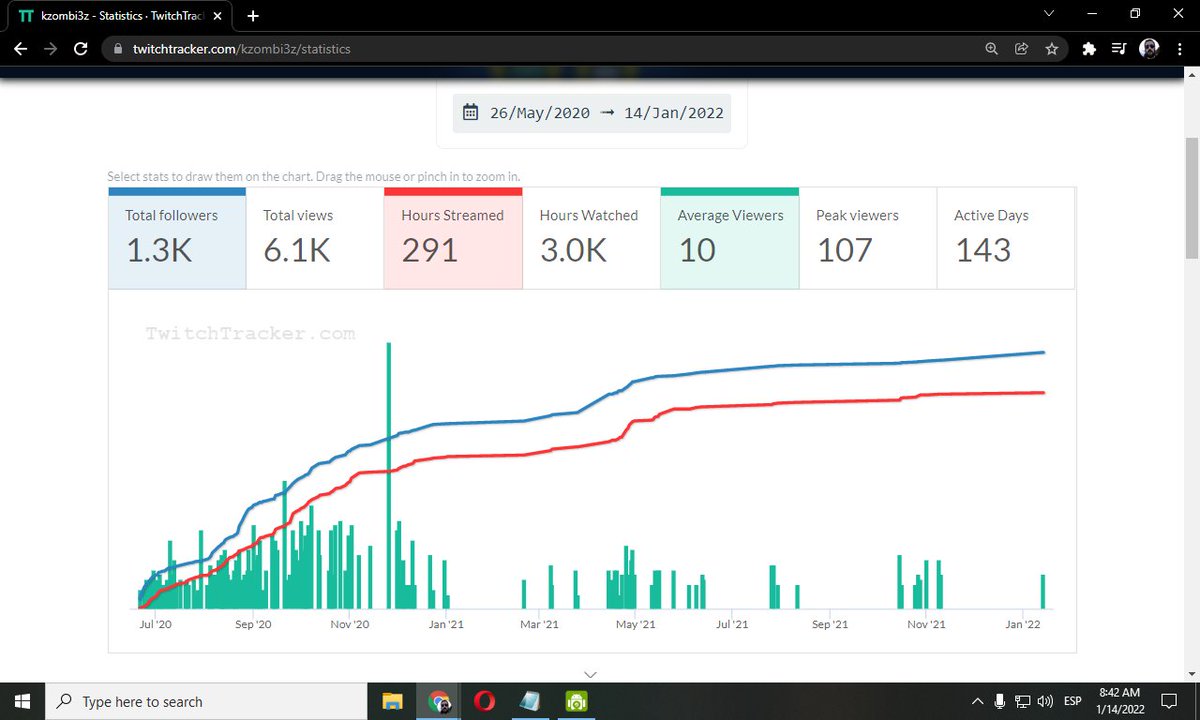
Task: Share this page icon in address bar
Action: pyautogui.click(x=1021, y=48)
